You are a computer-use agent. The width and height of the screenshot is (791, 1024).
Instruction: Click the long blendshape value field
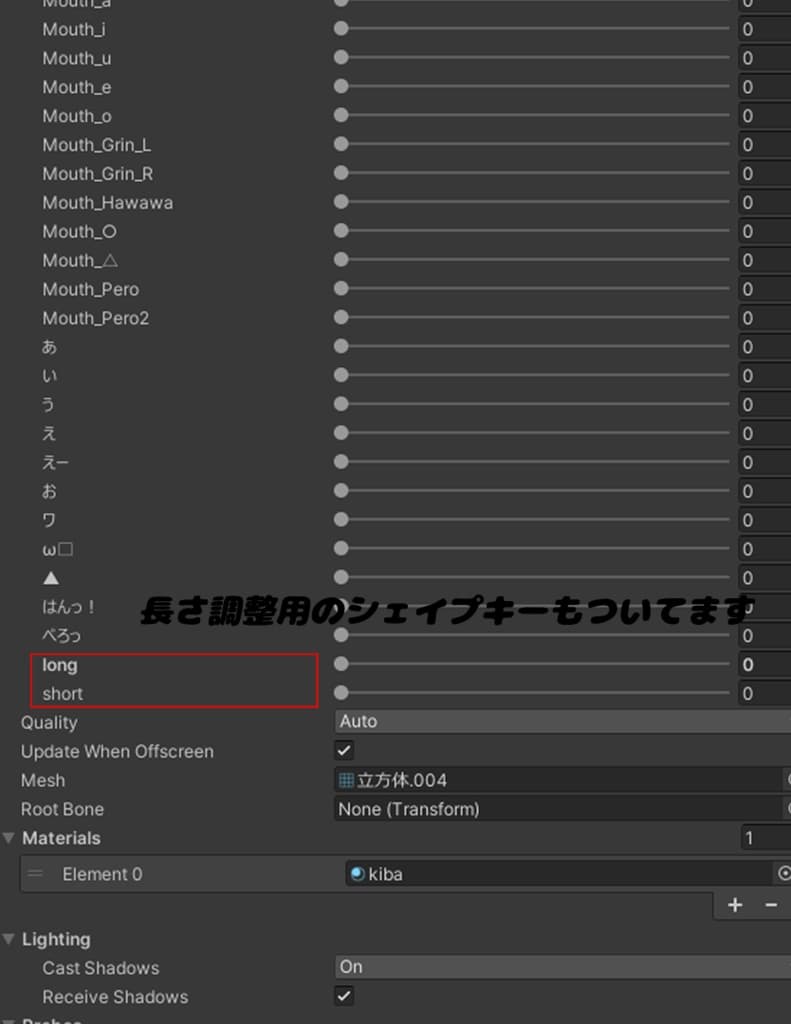(x=764, y=665)
